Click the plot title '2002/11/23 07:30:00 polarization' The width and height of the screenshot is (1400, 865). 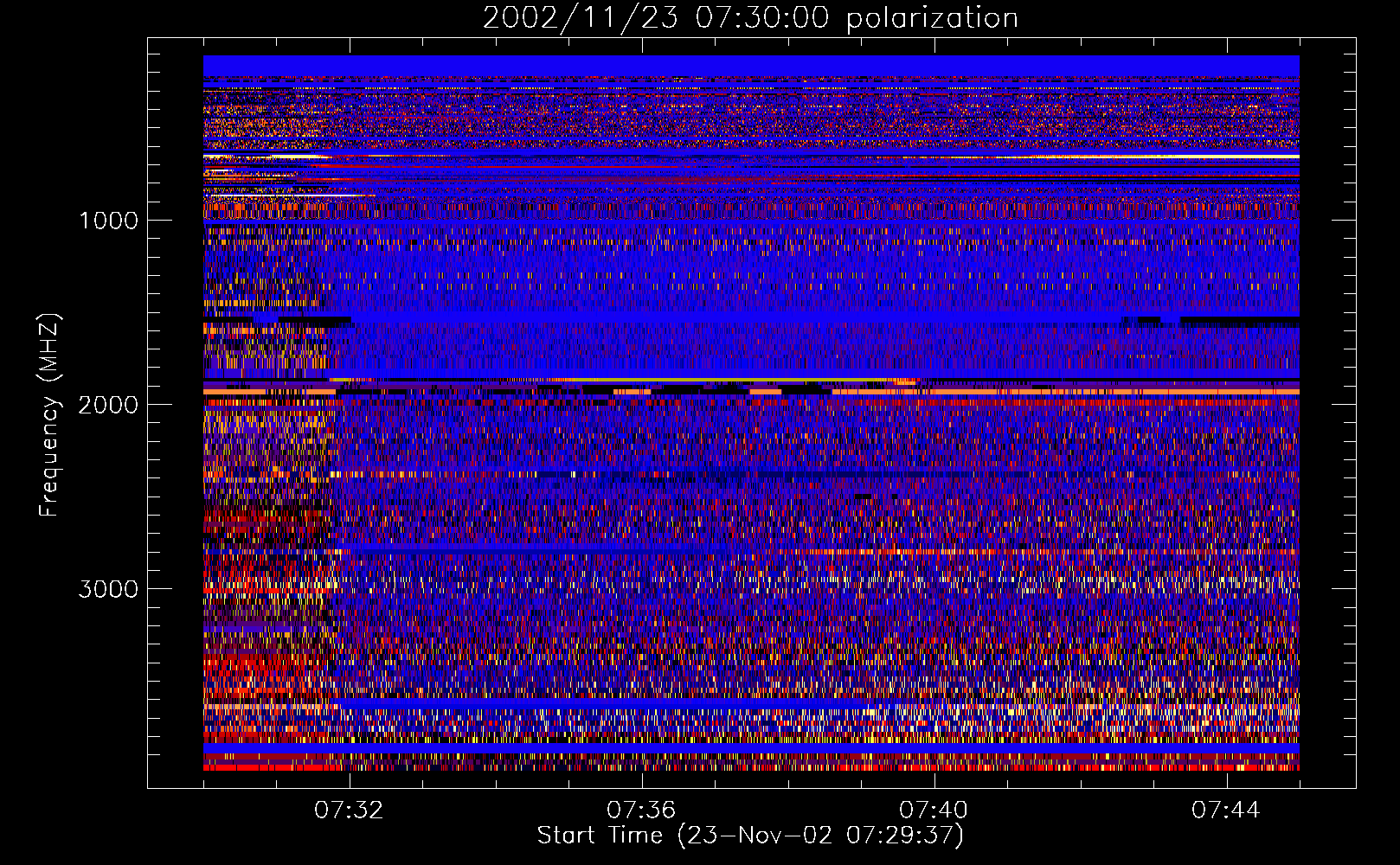pos(750,18)
